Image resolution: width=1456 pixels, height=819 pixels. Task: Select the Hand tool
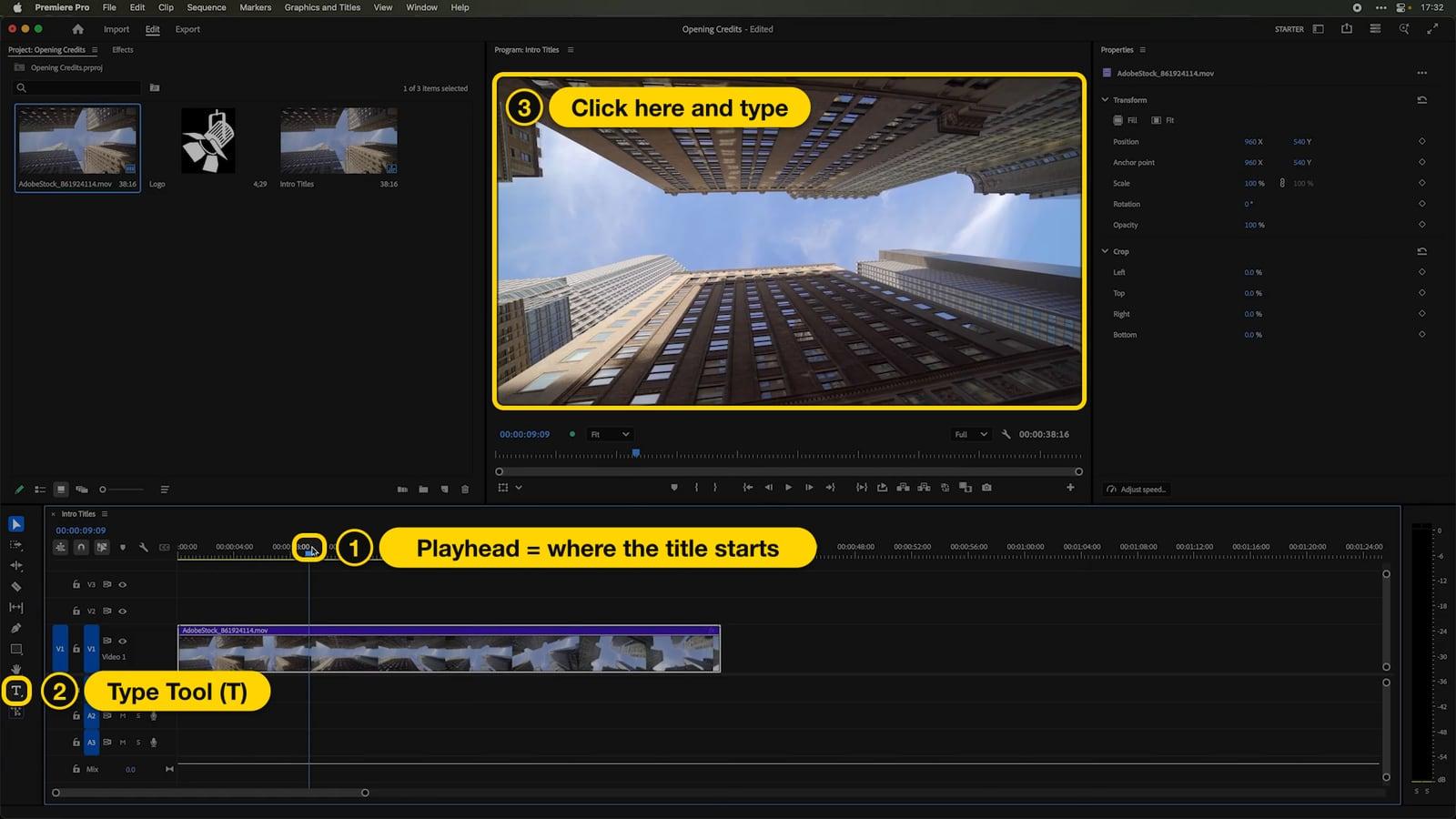pyautogui.click(x=16, y=670)
